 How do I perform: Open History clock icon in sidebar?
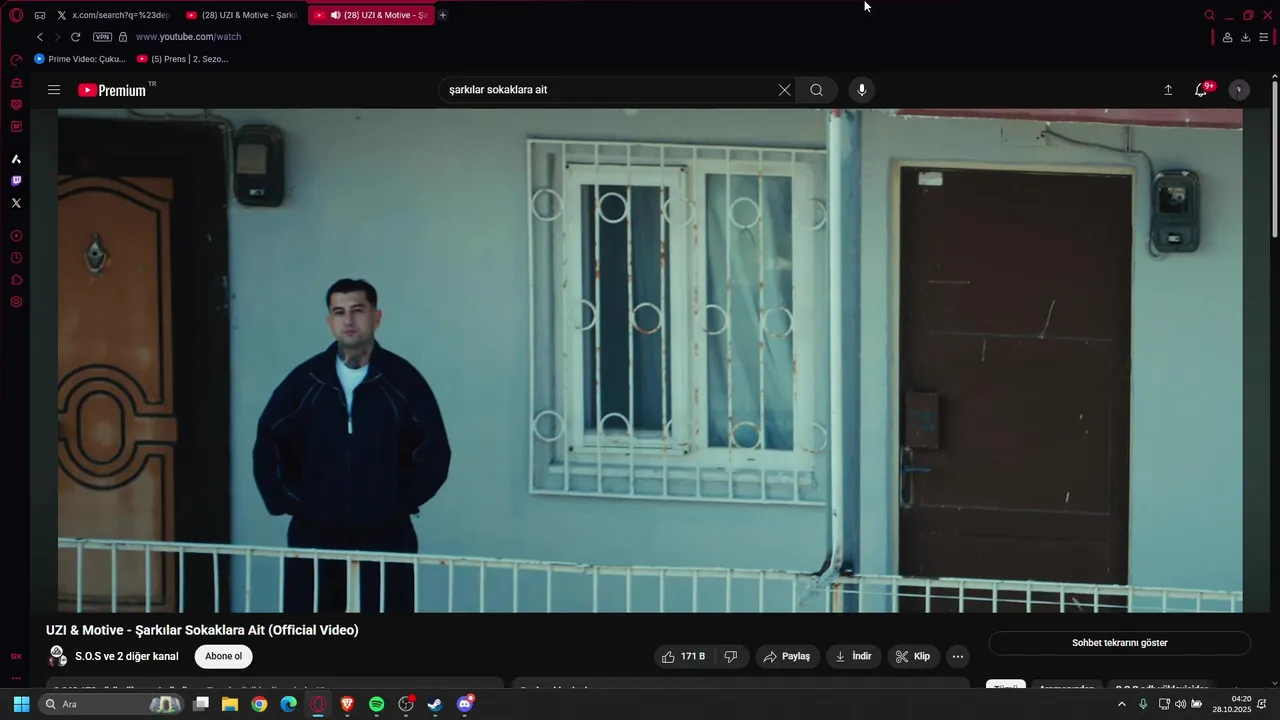16,258
